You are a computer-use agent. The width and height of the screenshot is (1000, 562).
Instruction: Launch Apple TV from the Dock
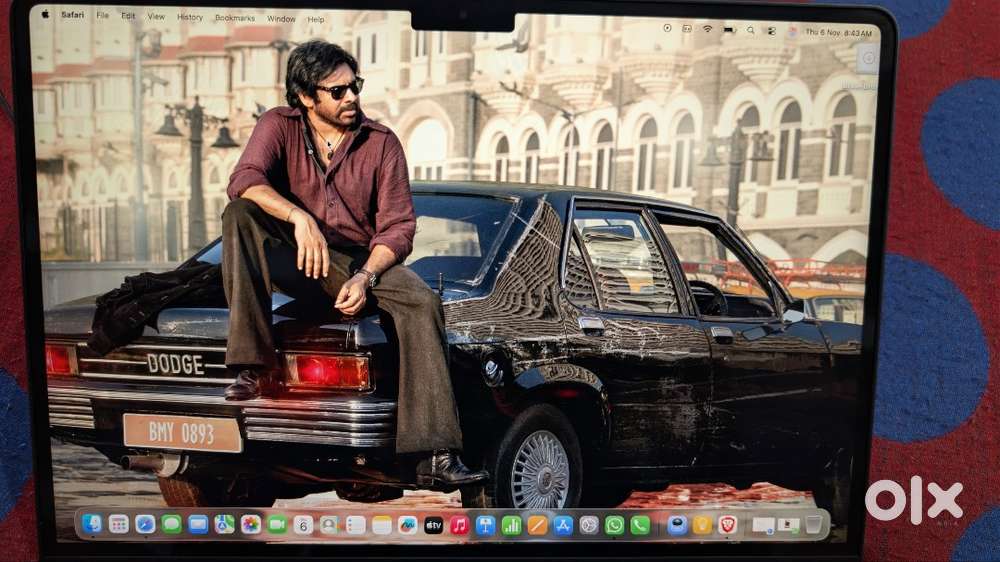pos(434,525)
